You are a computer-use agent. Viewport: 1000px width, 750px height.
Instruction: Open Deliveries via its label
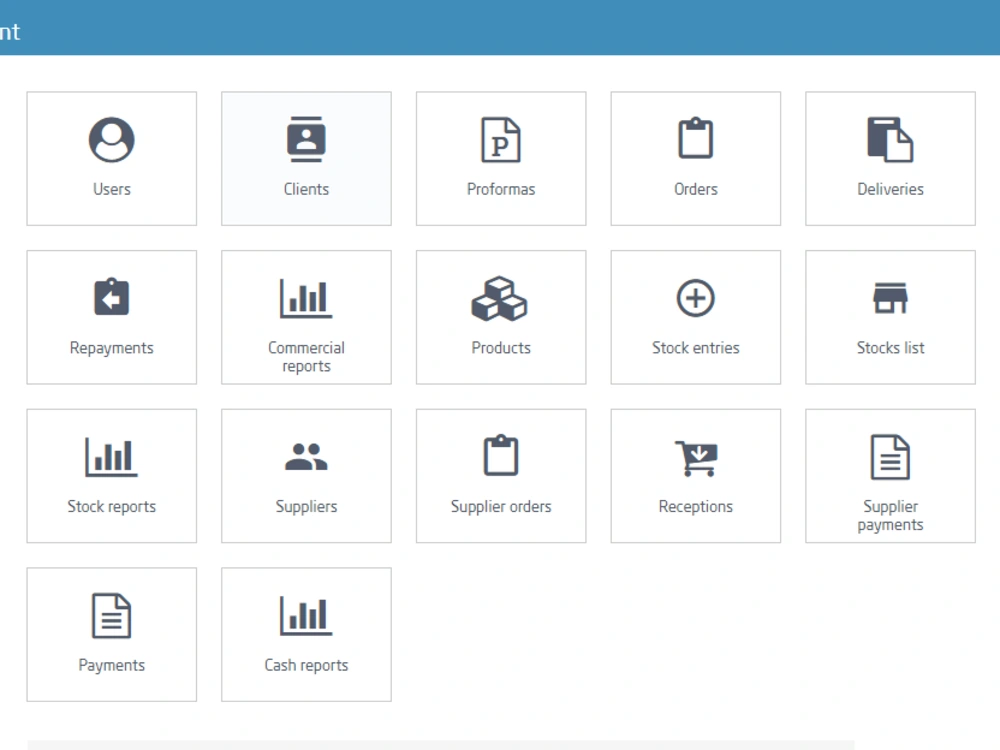tap(890, 189)
